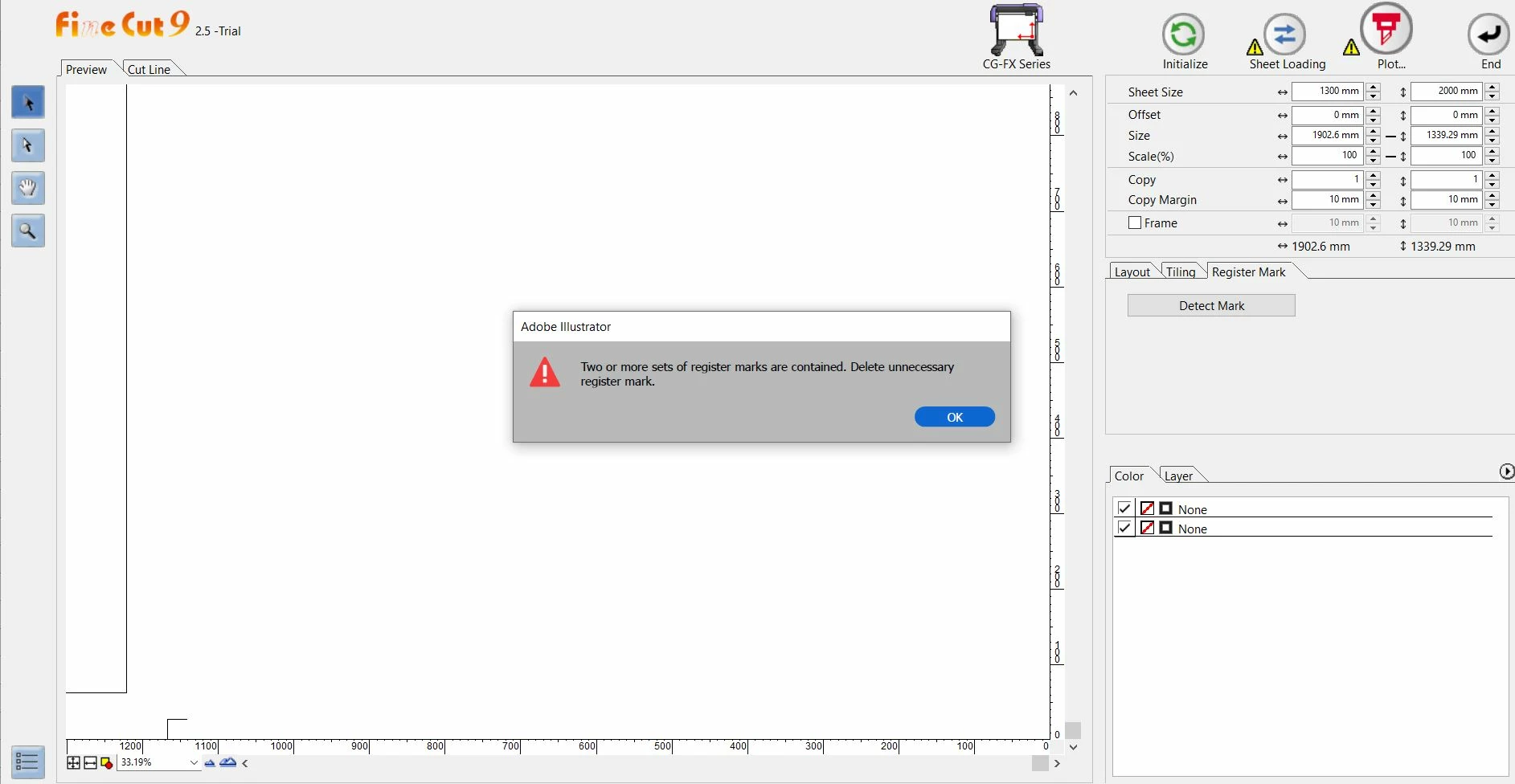Click preview vertical scrollbar up arrow
The height and width of the screenshot is (784, 1515).
1073,93
